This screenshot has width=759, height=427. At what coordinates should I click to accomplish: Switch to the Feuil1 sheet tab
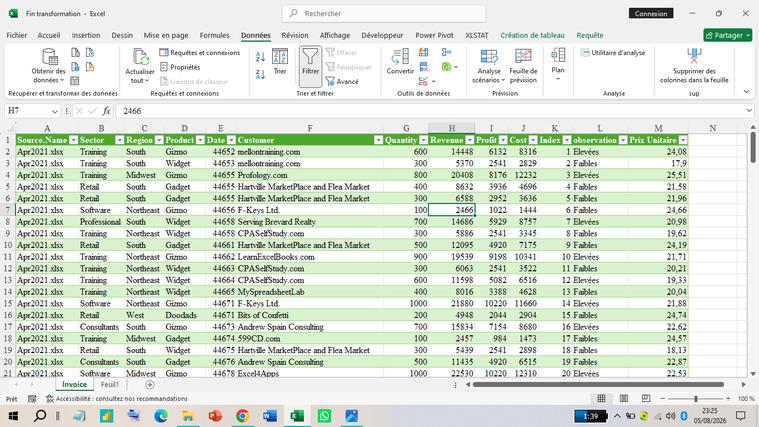110,384
